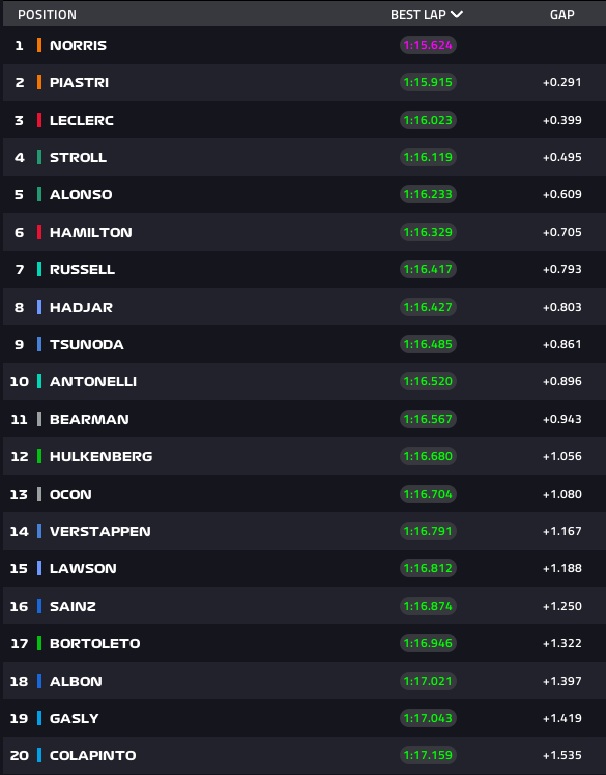Click the dropdown chevron next to BEST LAP
Image resolution: width=606 pixels, height=775 pixels.
point(457,15)
